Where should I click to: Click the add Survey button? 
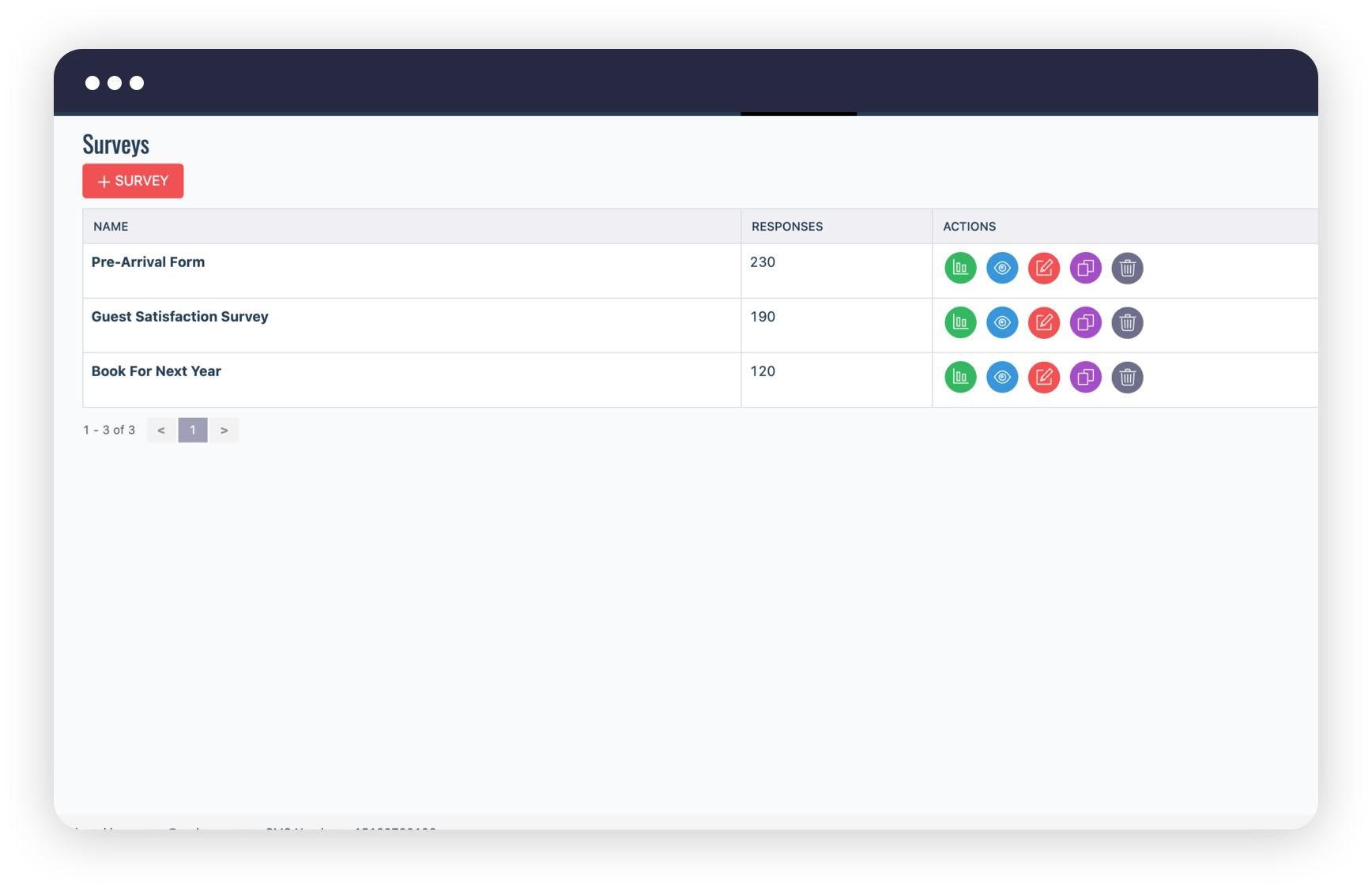133,181
